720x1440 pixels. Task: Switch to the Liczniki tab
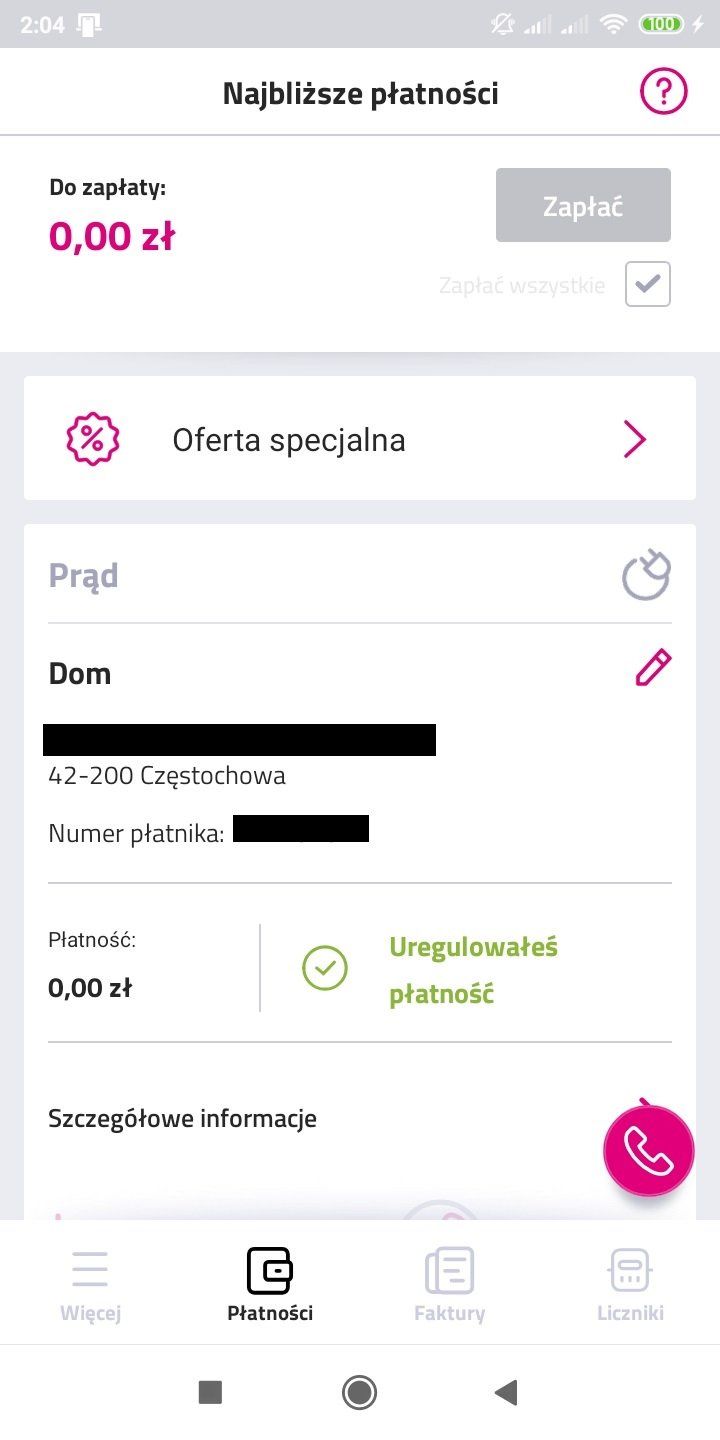pos(630,1285)
